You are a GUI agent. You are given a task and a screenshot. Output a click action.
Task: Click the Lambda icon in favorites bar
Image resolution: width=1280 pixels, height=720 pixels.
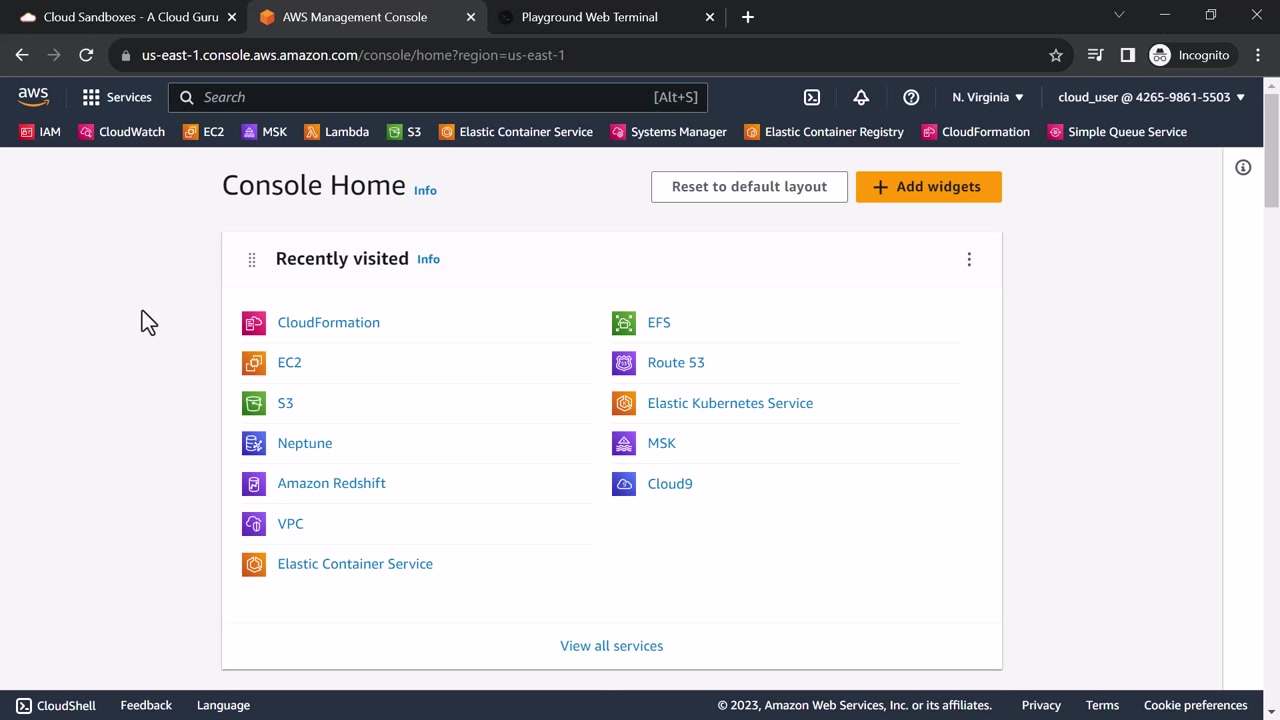pyautogui.click(x=312, y=132)
